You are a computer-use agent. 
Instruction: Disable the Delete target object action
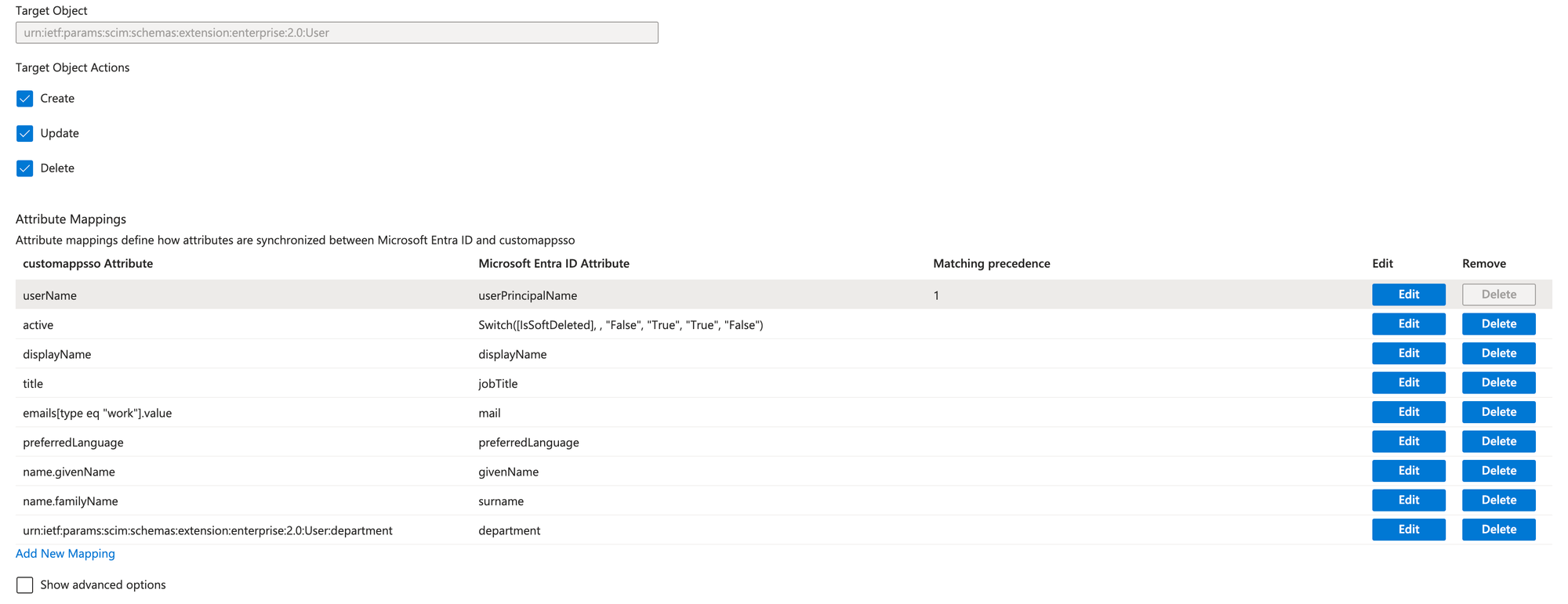tap(25, 168)
